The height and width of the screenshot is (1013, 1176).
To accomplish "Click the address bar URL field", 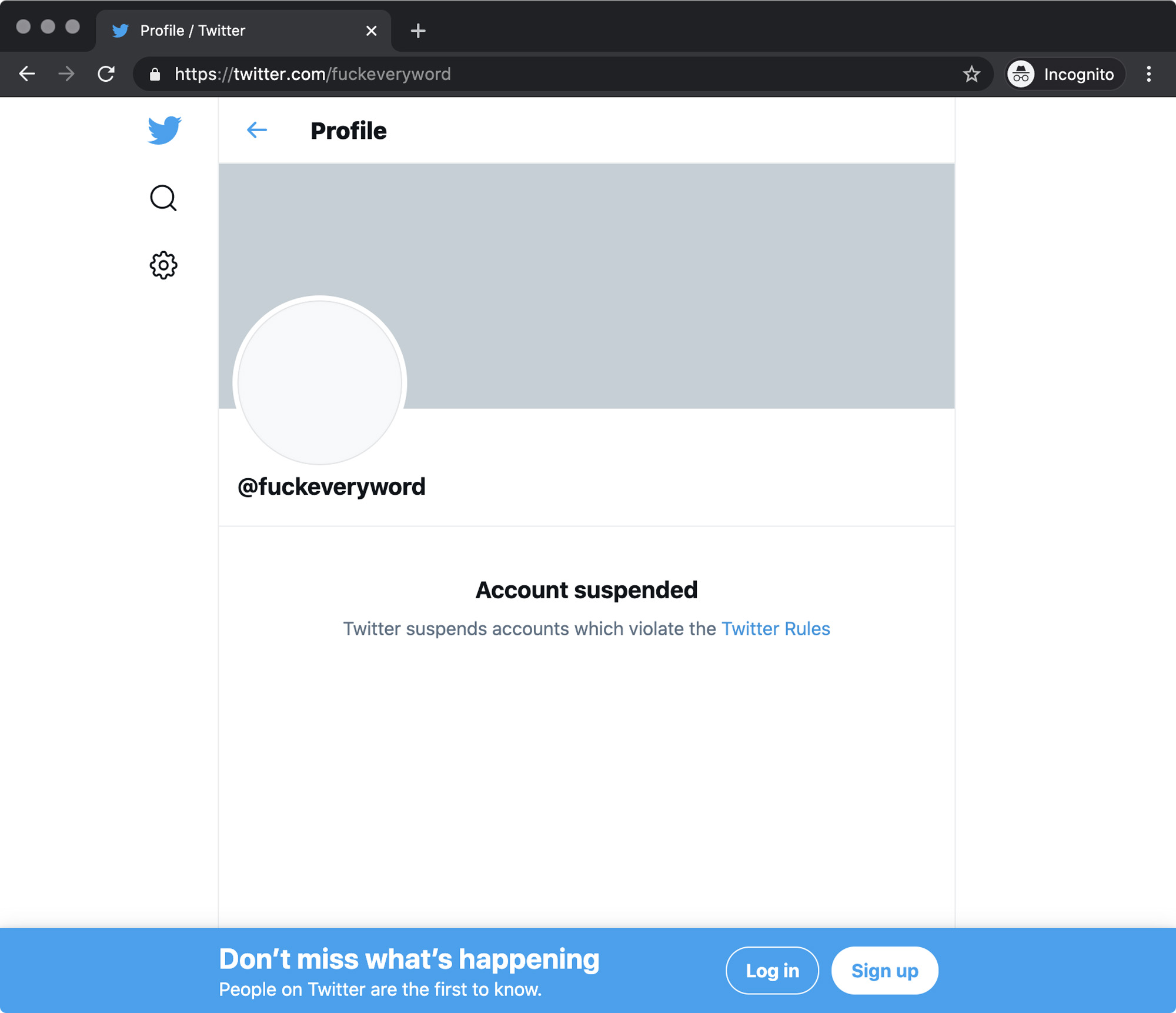I will pos(529,74).
